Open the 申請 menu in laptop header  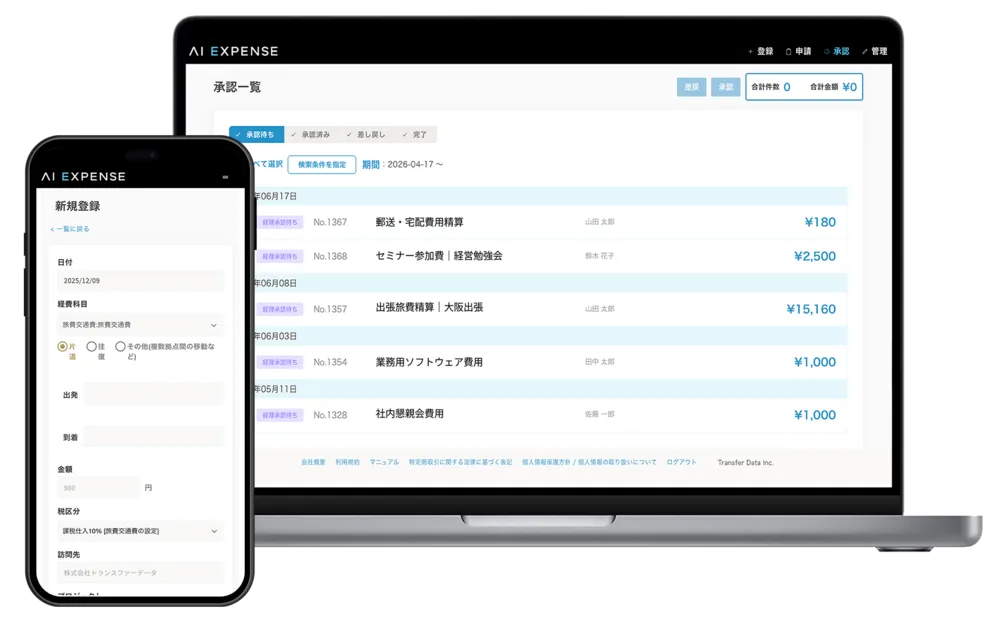(798, 51)
